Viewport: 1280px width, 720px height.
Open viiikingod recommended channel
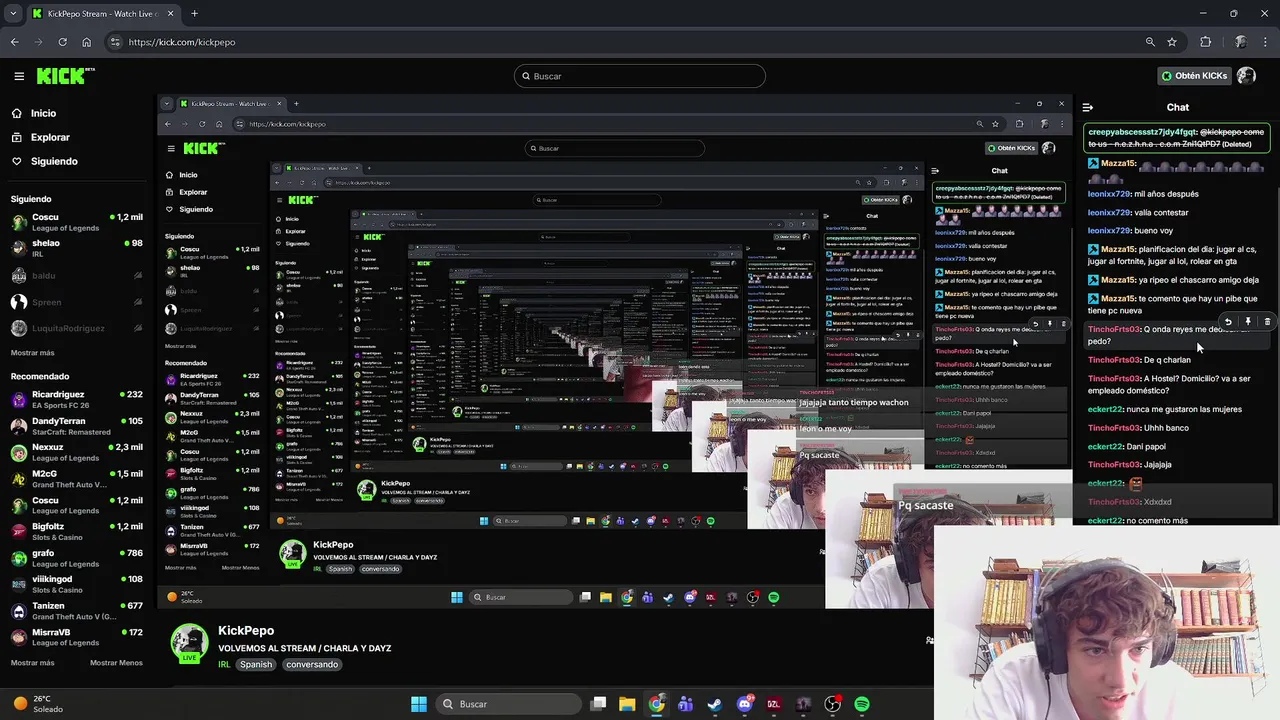[76, 584]
